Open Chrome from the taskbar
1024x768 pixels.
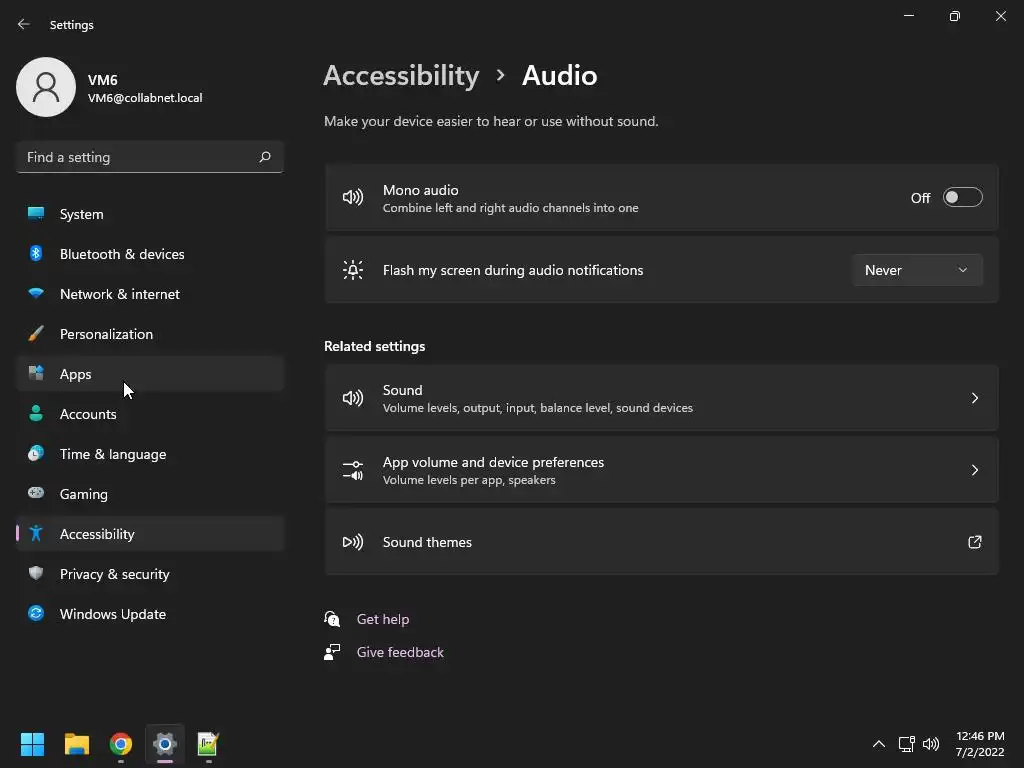coord(121,744)
